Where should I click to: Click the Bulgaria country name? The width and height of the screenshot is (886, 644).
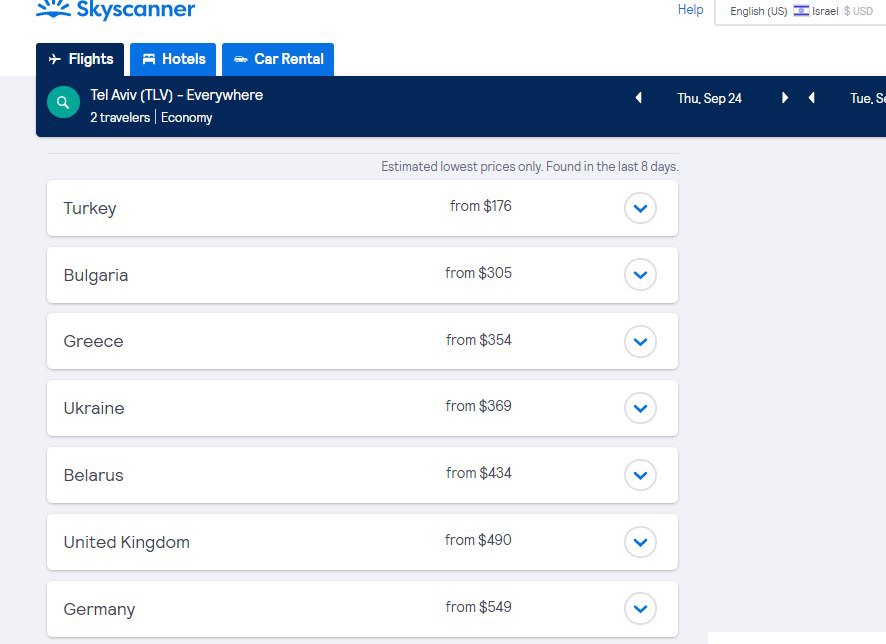[x=95, y=275]
